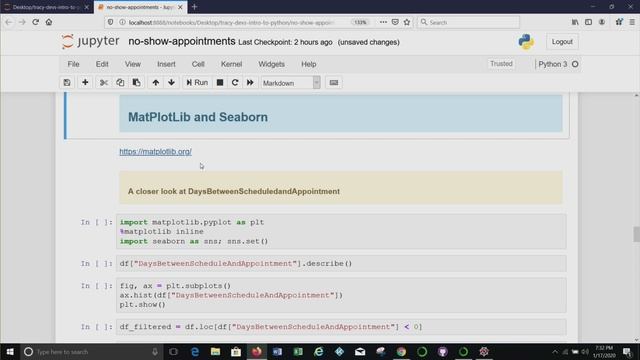Reload the page in the browser
640x360 pixels.
(36, 22)
